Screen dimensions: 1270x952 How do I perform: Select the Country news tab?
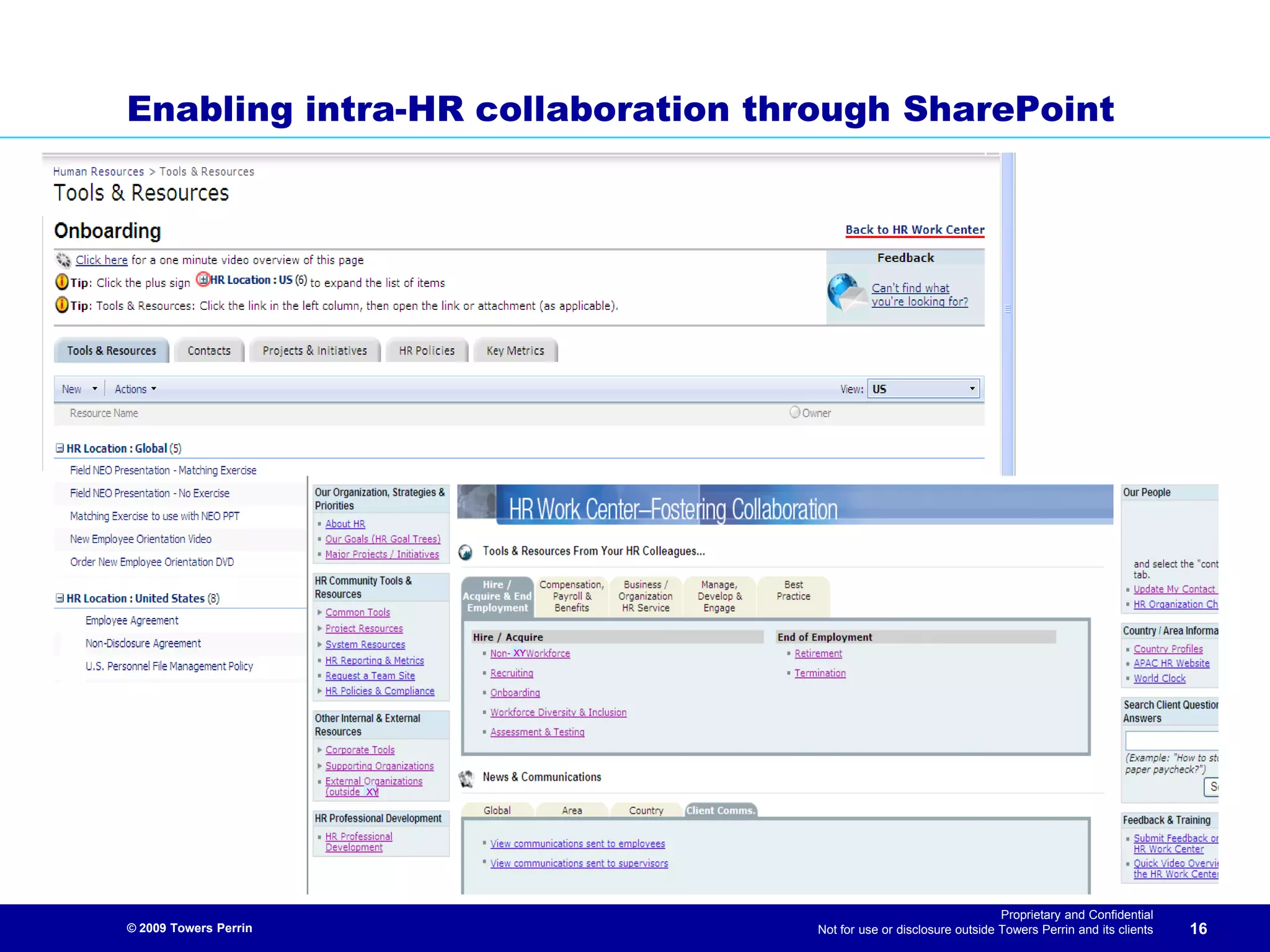646,811
